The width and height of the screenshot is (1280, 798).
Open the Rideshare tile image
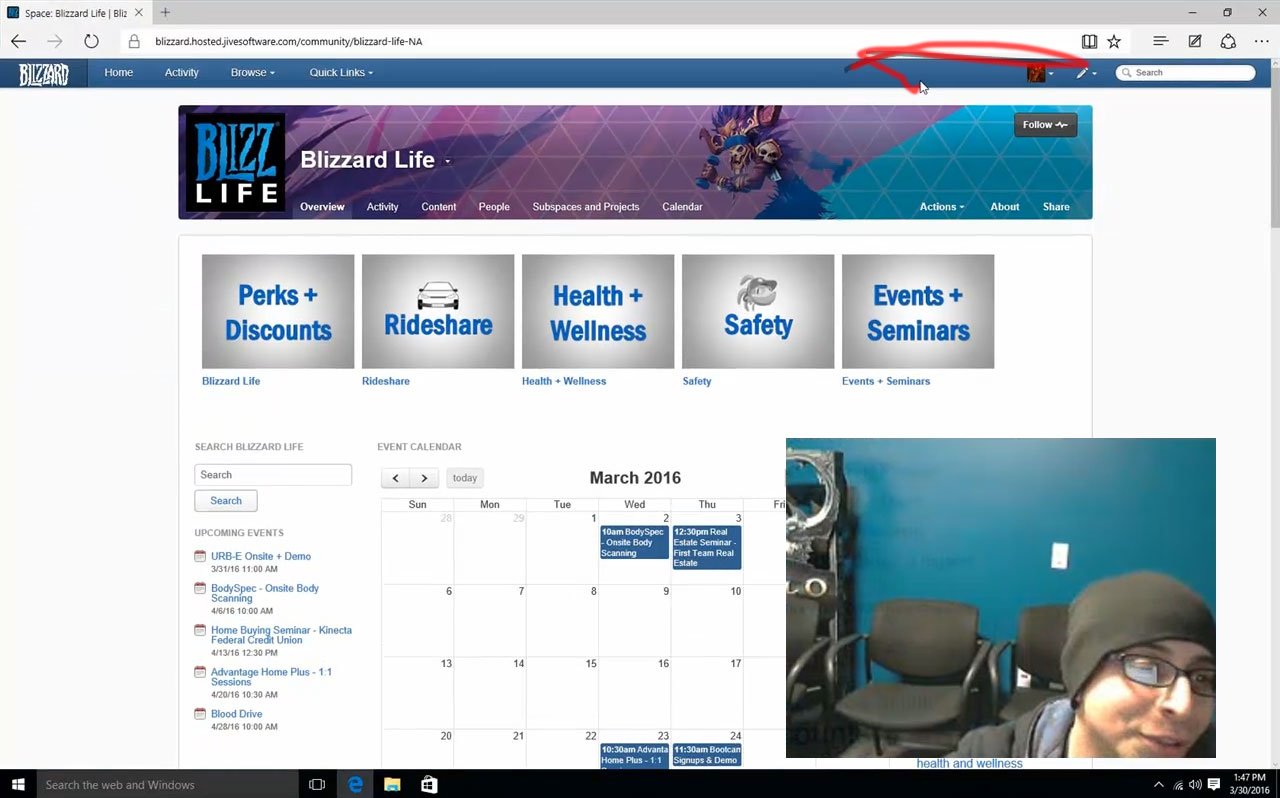point(438,312)
